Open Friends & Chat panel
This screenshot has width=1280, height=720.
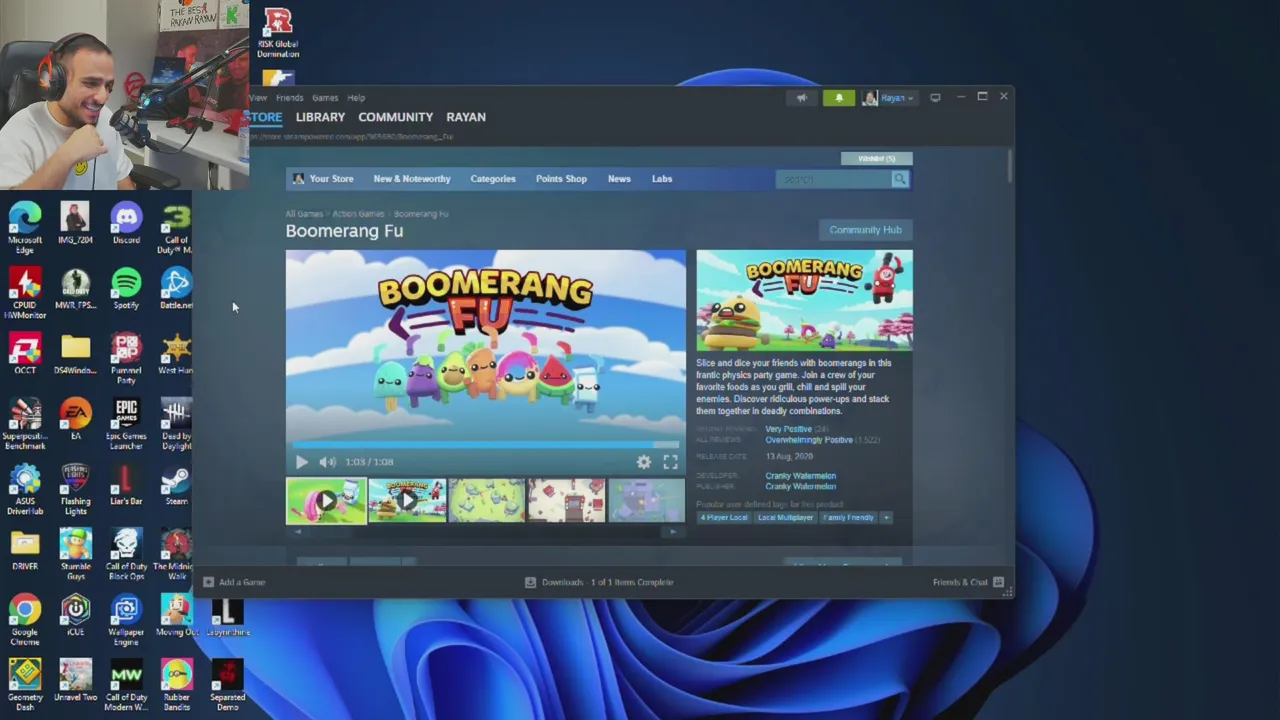(x=968, y=582)
